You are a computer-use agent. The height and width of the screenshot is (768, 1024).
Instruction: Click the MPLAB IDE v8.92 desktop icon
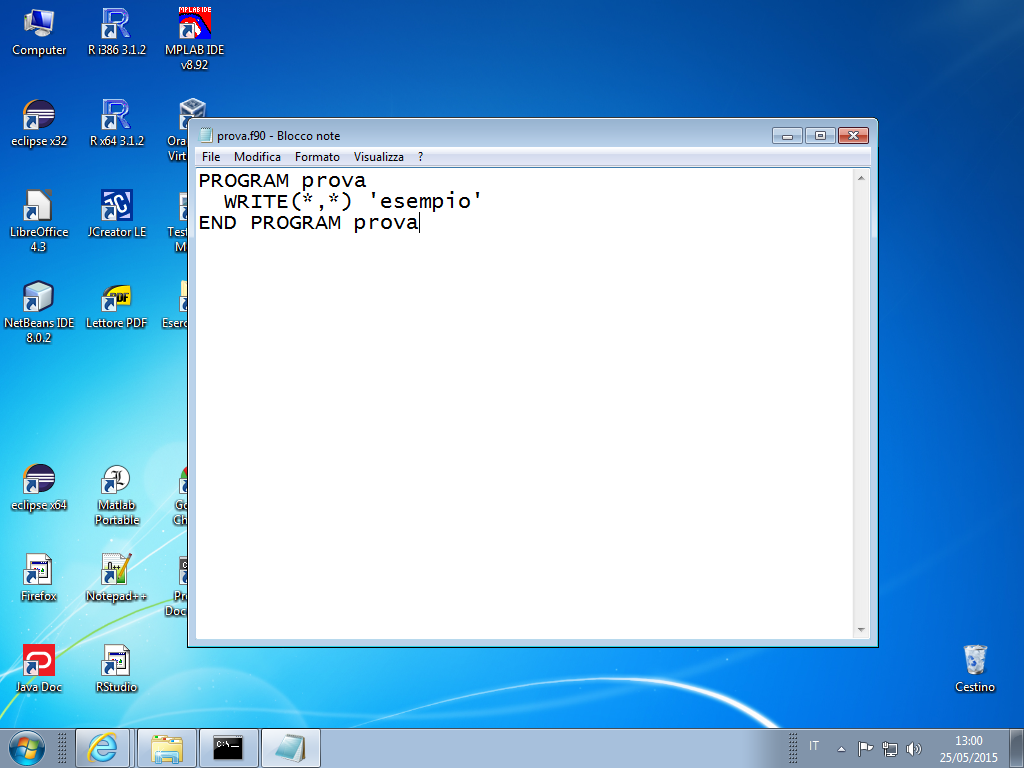194,27
